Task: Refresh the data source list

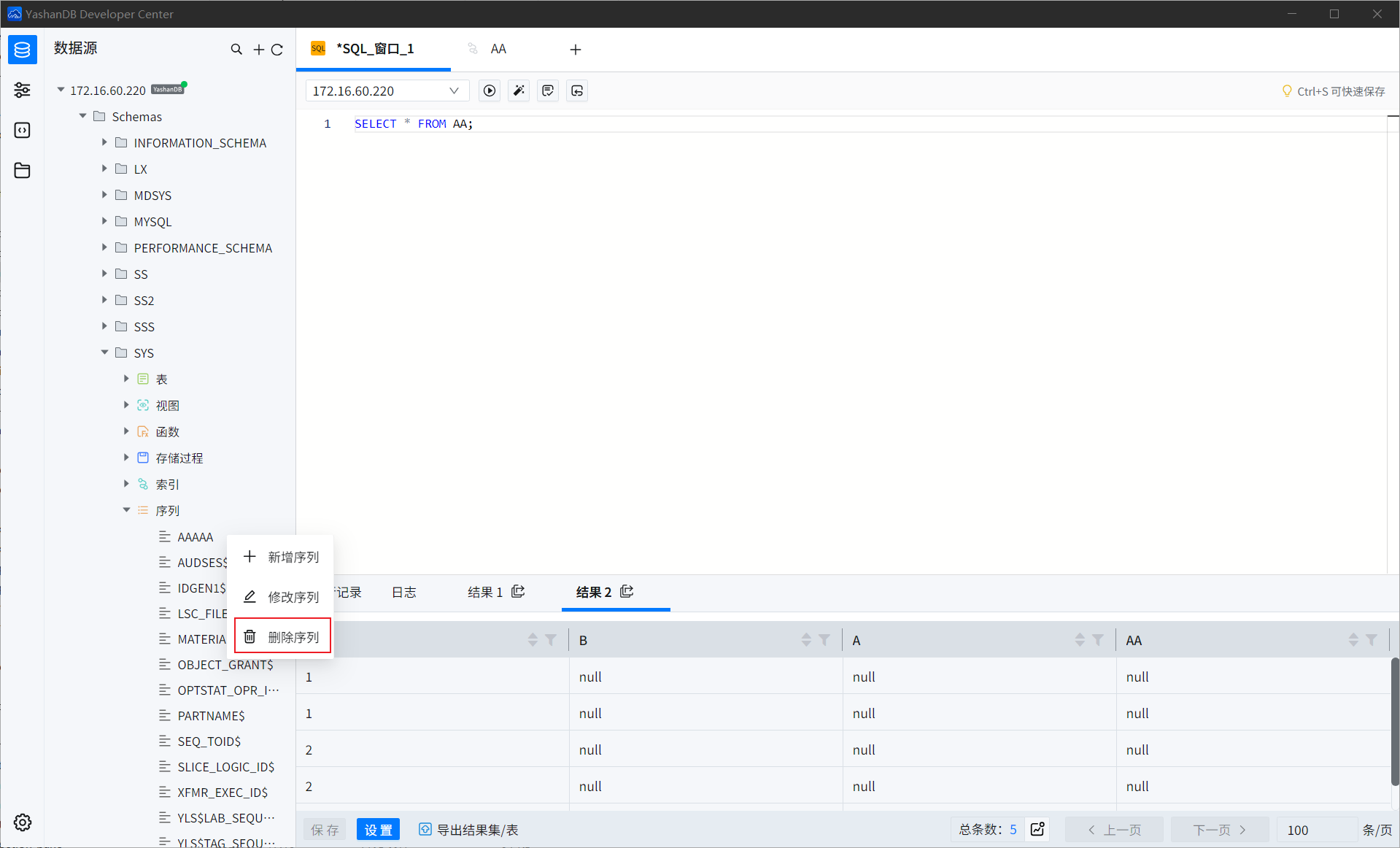Action: click(x=277, y=49)
